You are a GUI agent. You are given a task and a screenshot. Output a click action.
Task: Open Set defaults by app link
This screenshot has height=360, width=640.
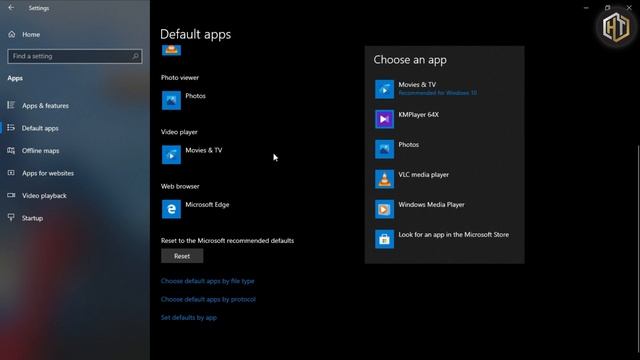[x=189, y=318]
